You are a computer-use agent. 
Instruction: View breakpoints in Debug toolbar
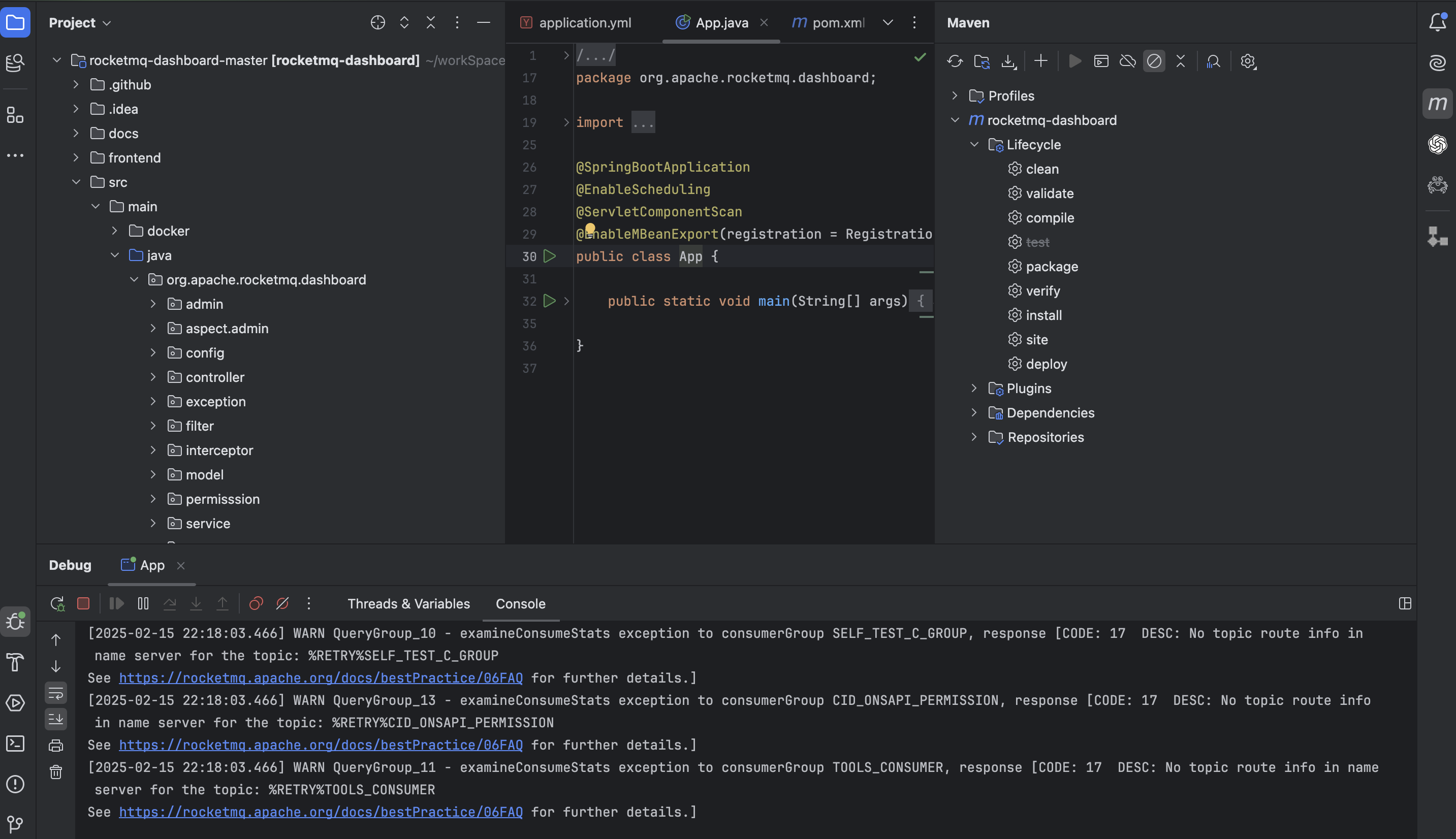tap(256, 603)
